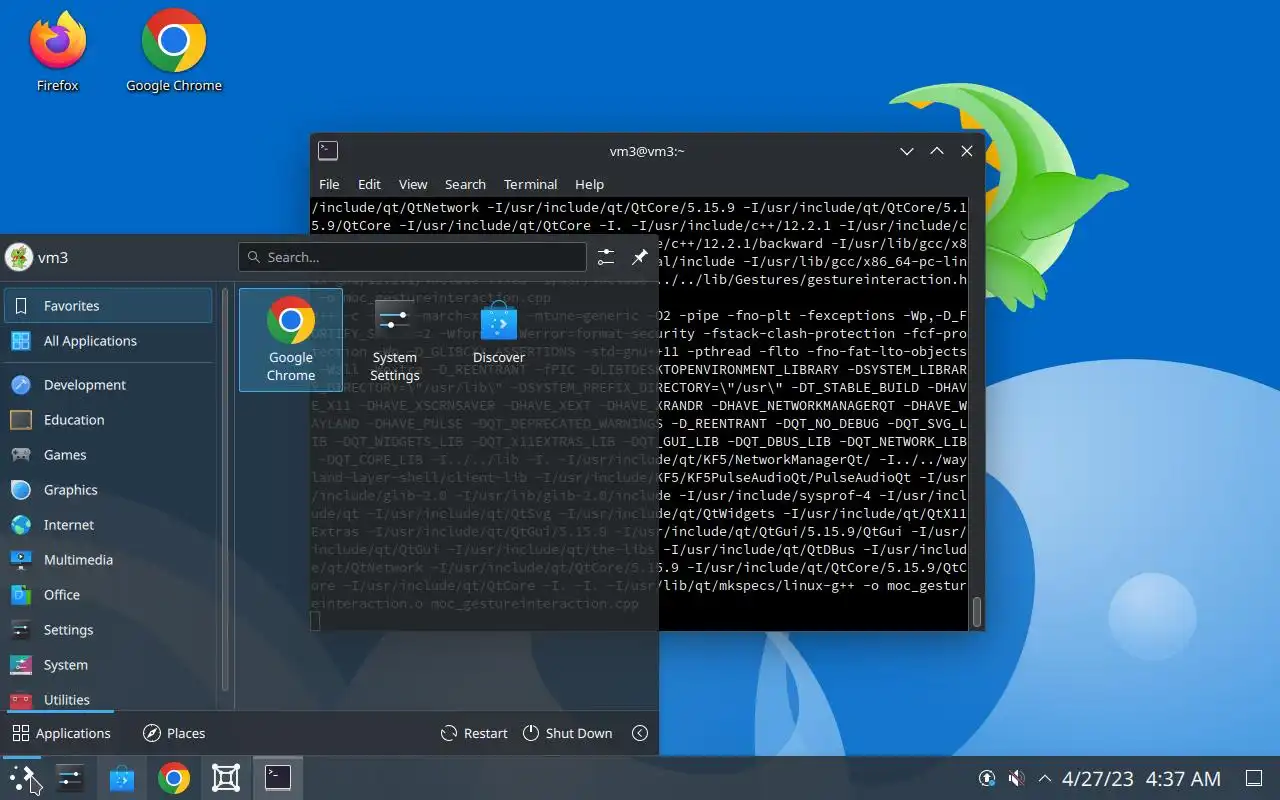Click the Restart button
The height and width of the screenshot is (800, 1280).
(474, 733)
